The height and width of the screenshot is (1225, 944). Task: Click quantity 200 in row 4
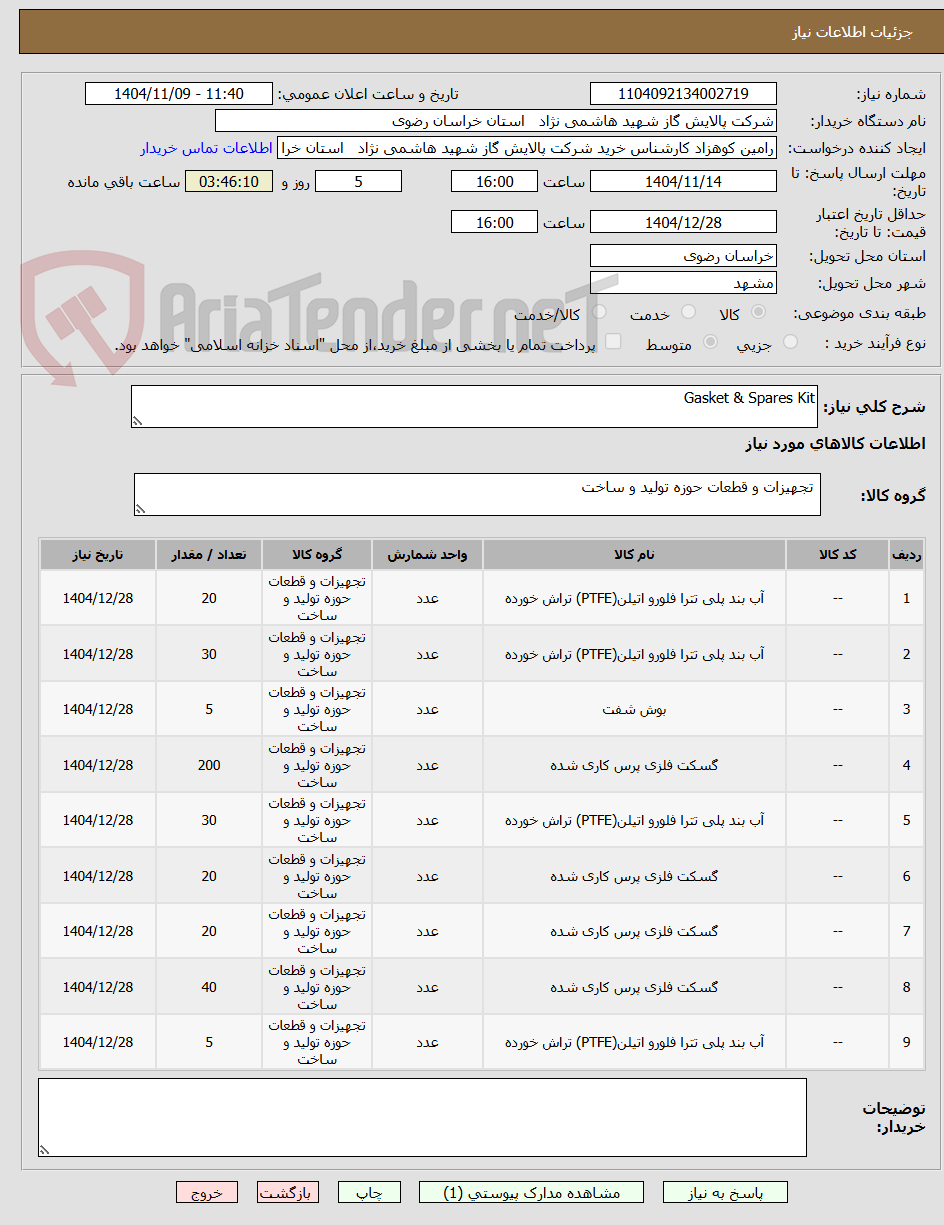[x=209, y=765]
